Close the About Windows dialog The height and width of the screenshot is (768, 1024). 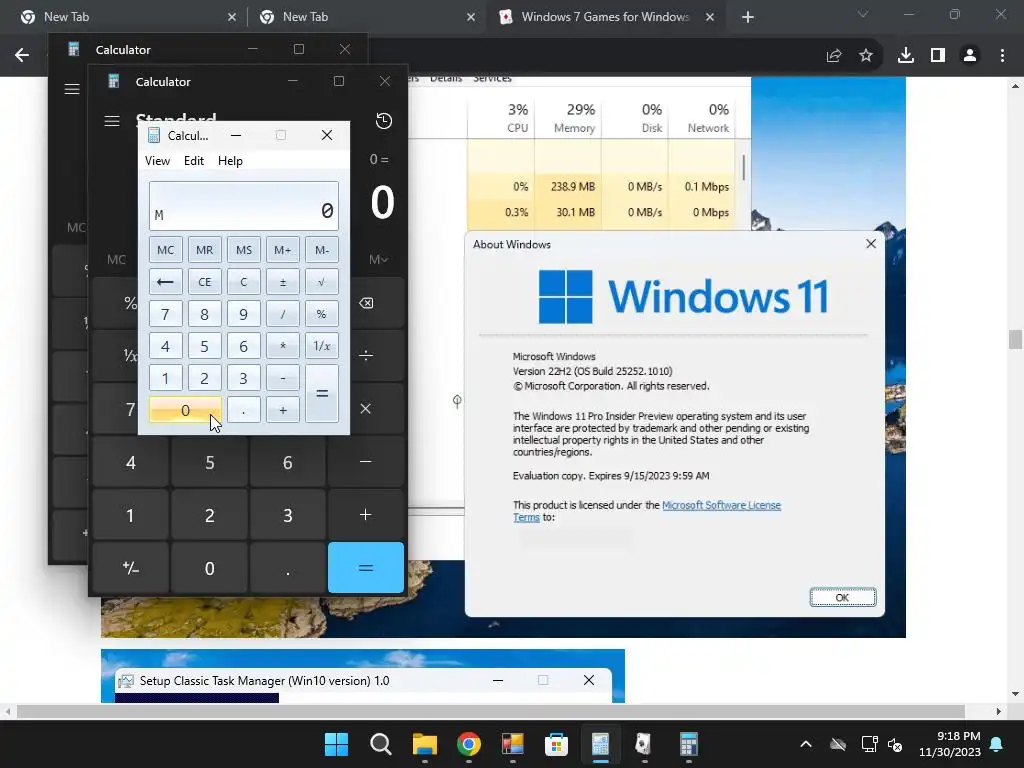click(x=871, y=244)
